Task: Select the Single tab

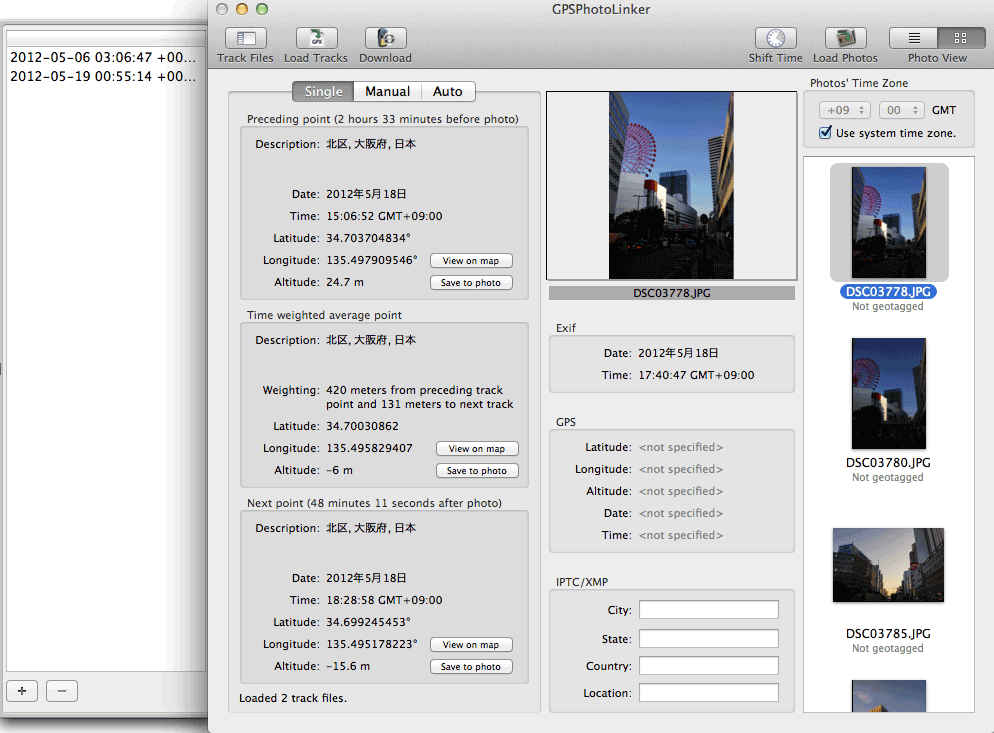Action: click(323, 91)
